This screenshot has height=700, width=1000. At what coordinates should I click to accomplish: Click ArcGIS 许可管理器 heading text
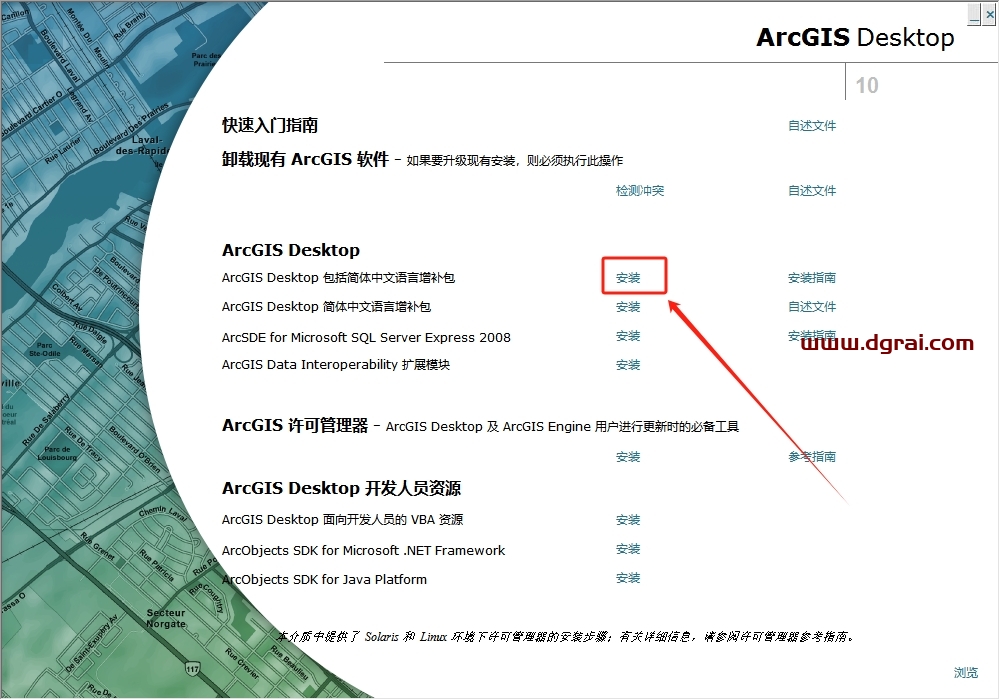click(x=295, y=425)
